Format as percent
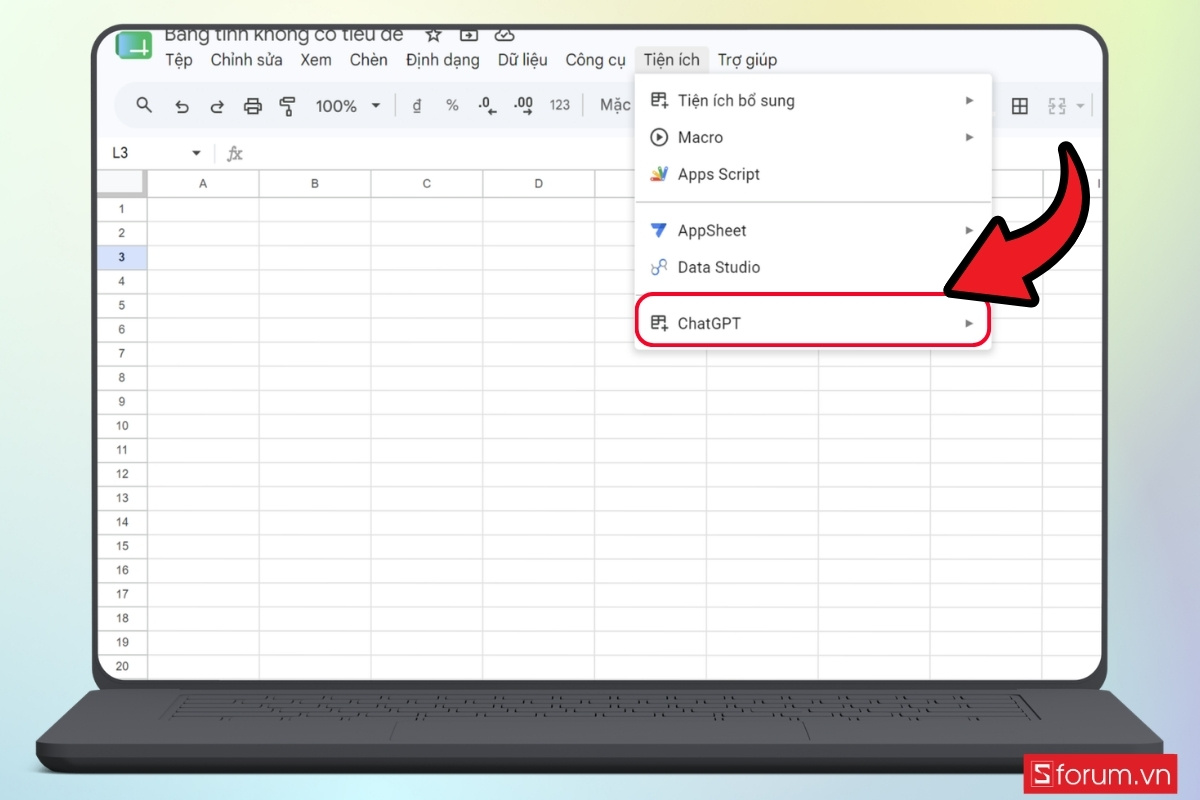This screenshot has height=800, width=1200. tap(452, 105)
